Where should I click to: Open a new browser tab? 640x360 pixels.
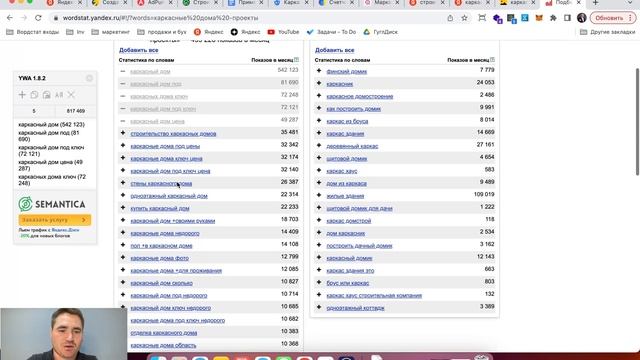click(596, 3)
